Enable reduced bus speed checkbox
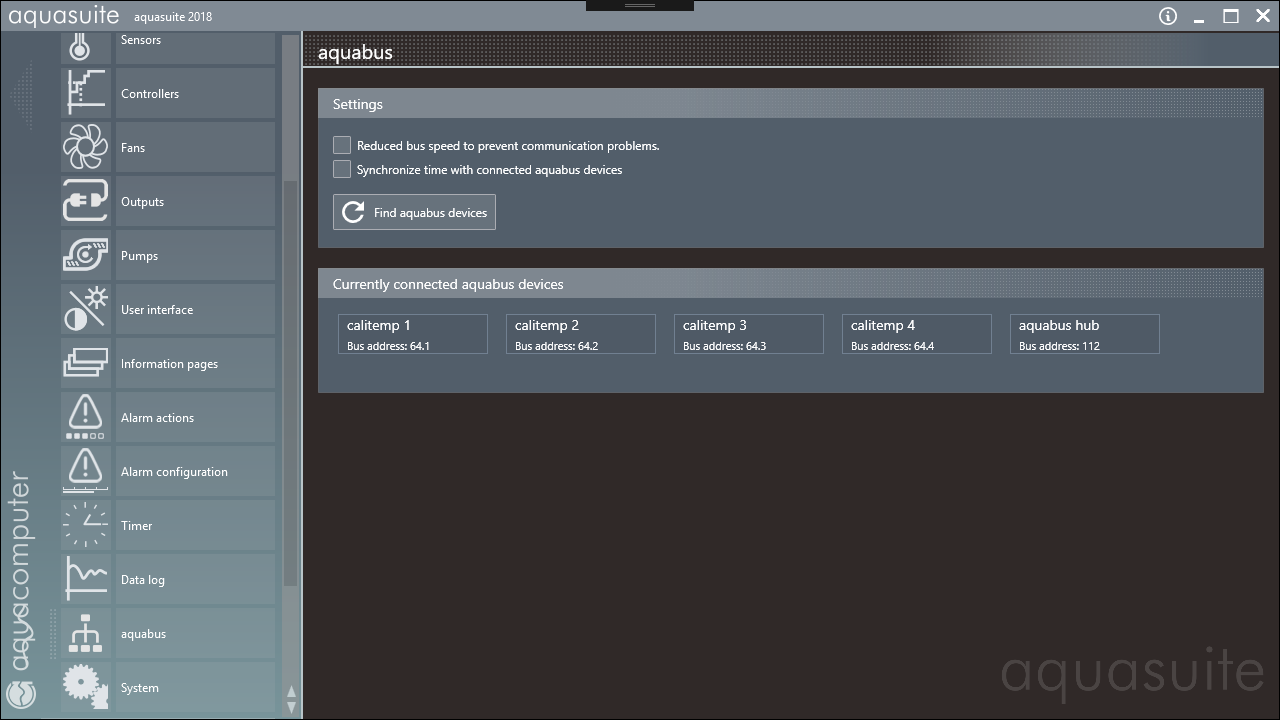Screen dimensions: 1280x720 [342, 145]
